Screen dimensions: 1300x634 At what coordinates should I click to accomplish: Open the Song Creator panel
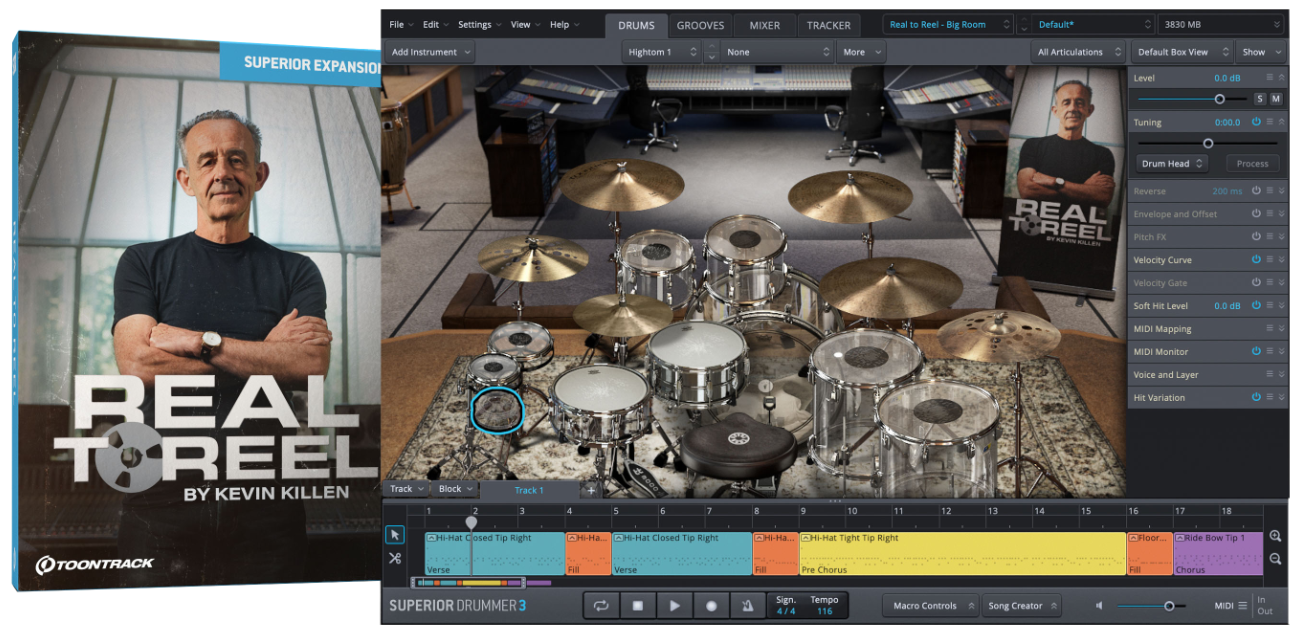click(x=1021, y=606)
